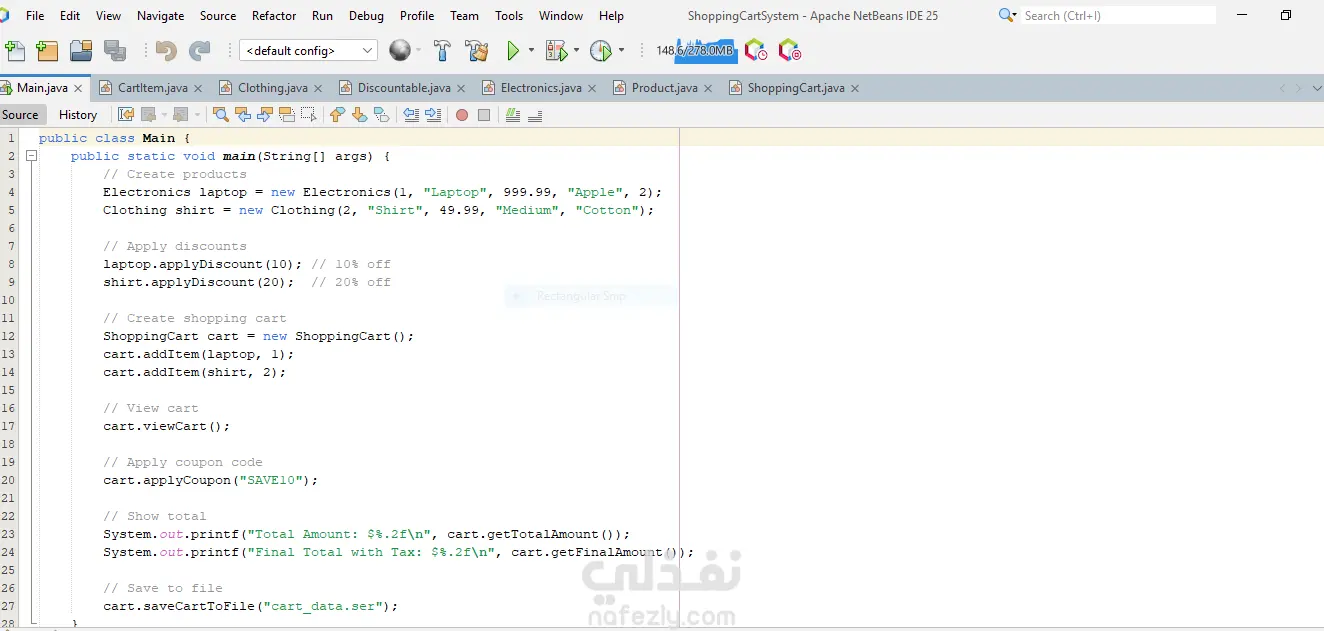
Task: Switch to the Discountable.java tab
Action: pyautogui.click(x=404, y=88)
